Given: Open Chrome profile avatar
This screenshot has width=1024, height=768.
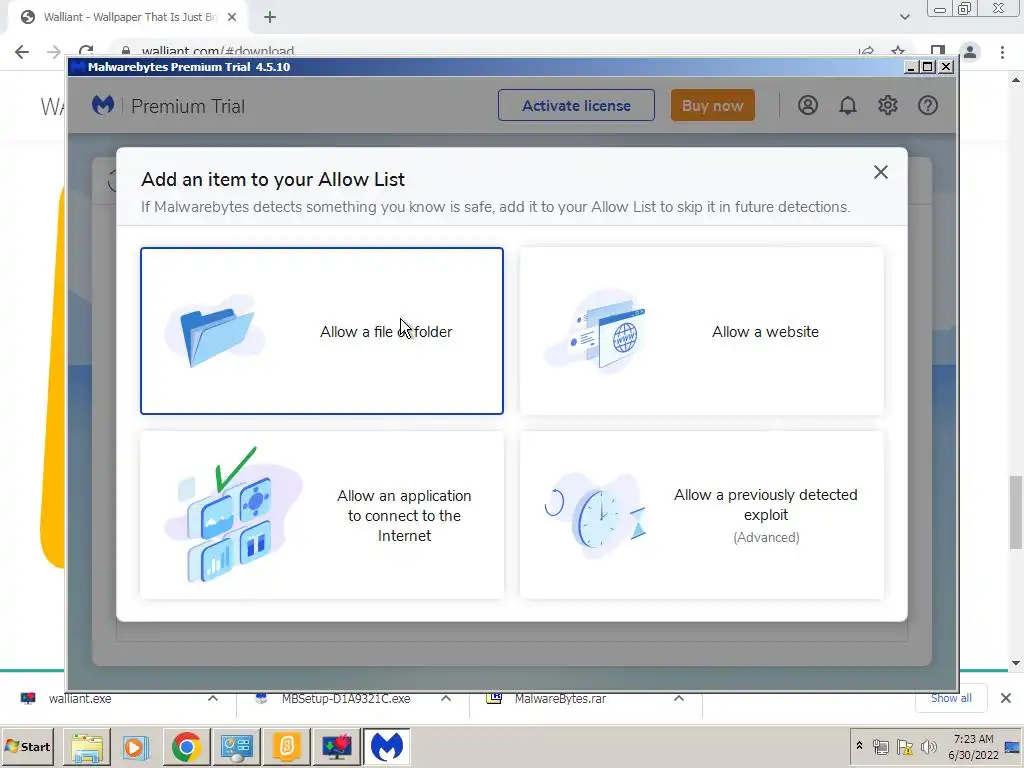Looking at the screenshot, I should (x=970, y=52).
